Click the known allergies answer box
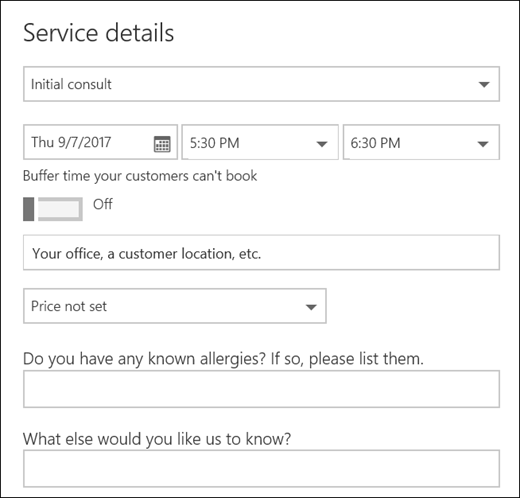The height and width of the screenshot is (498, 520). coord(261,389)
